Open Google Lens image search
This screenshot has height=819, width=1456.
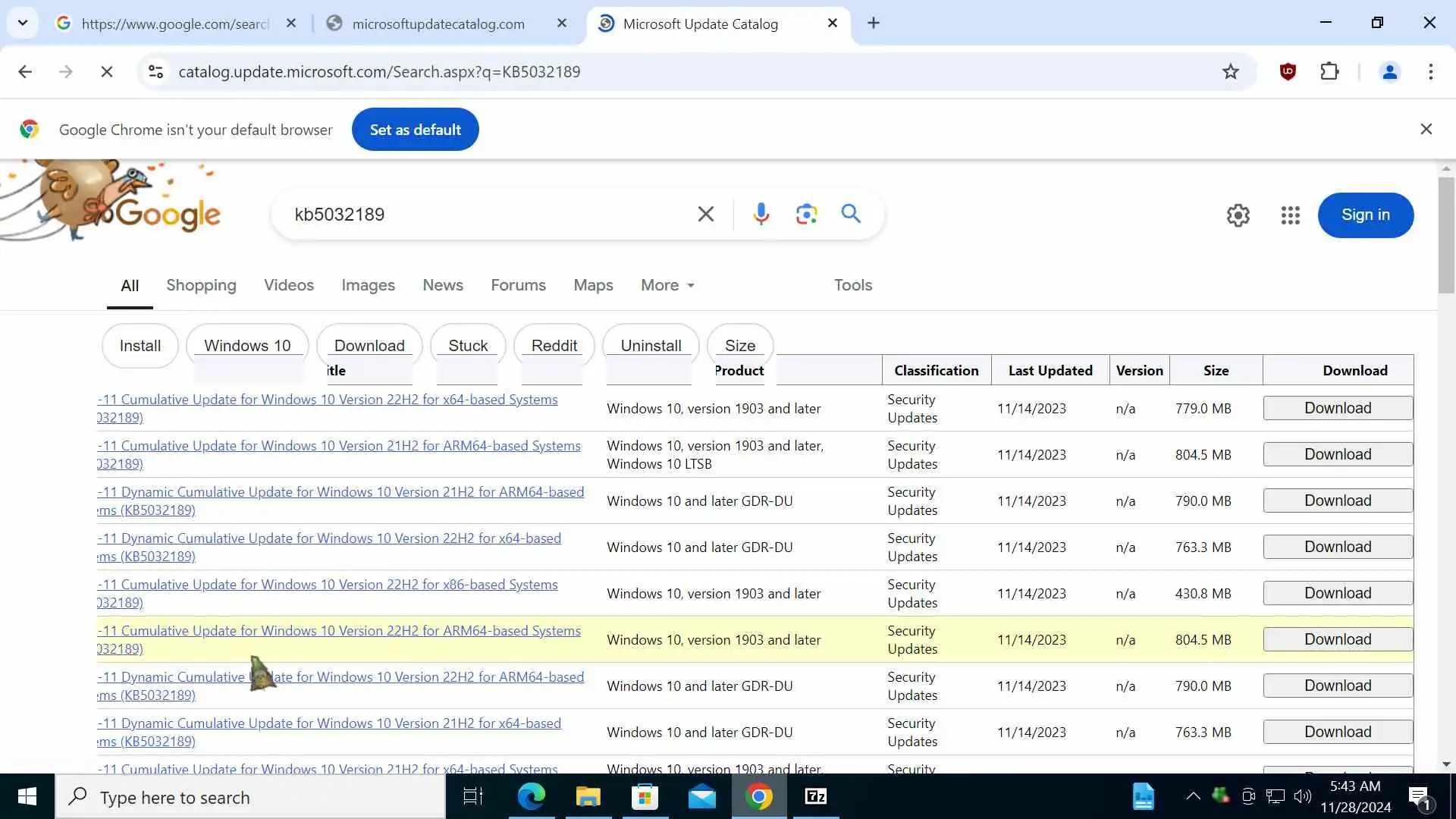point(806,215)
